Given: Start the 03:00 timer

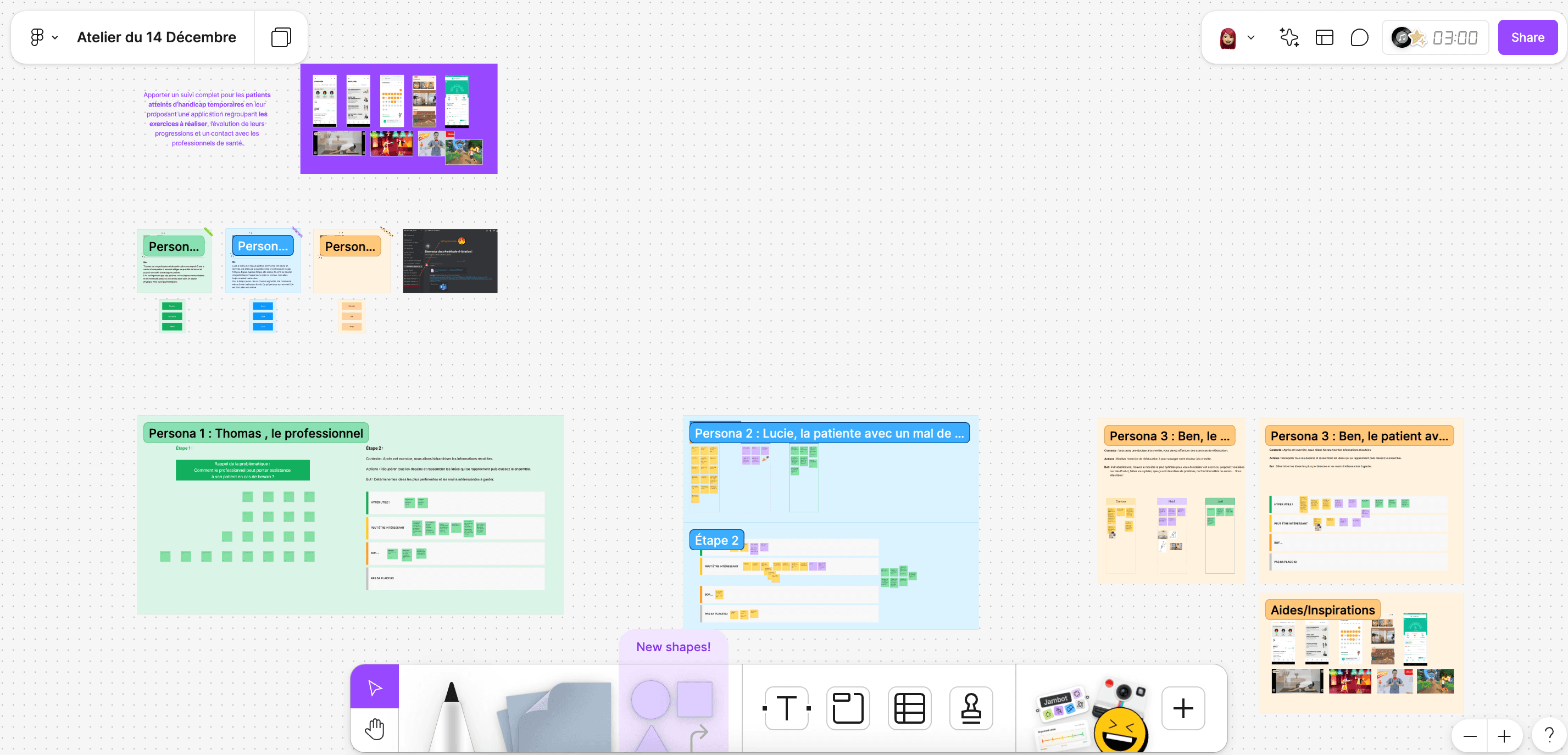Looking at the screenshot, I should click(1454, 38).
